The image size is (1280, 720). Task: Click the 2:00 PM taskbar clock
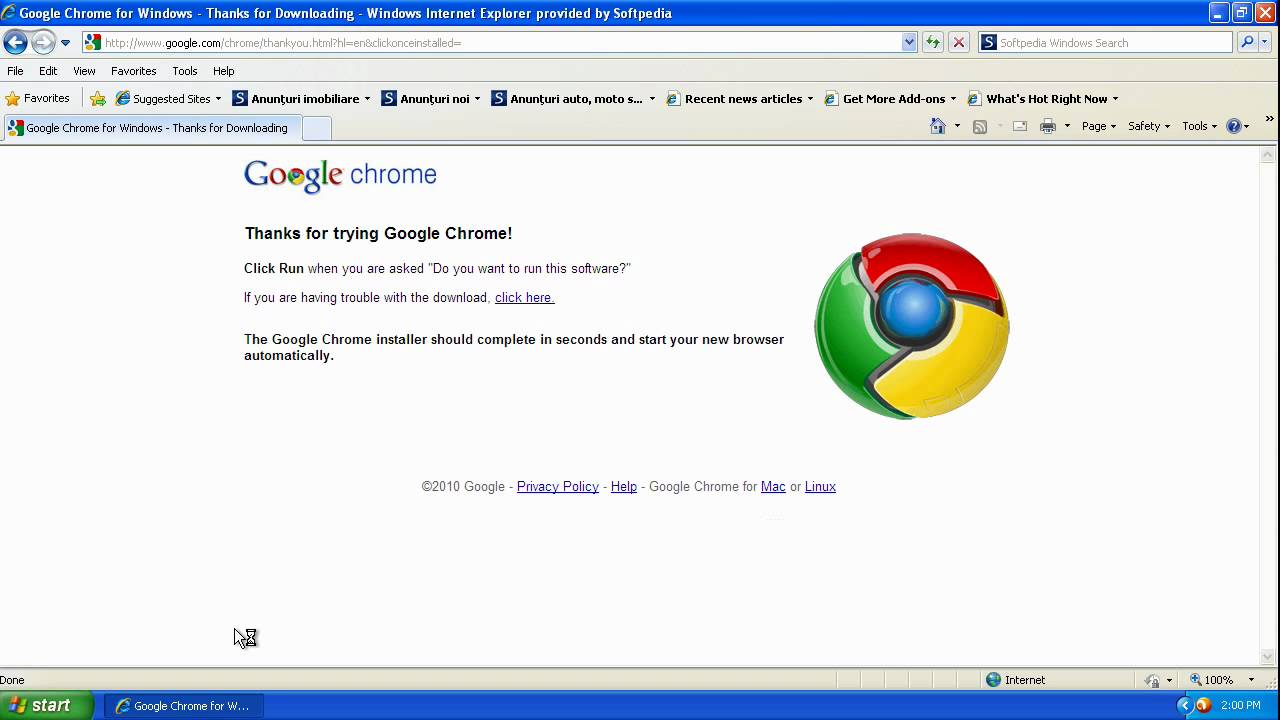click(x=1240, y=705)
